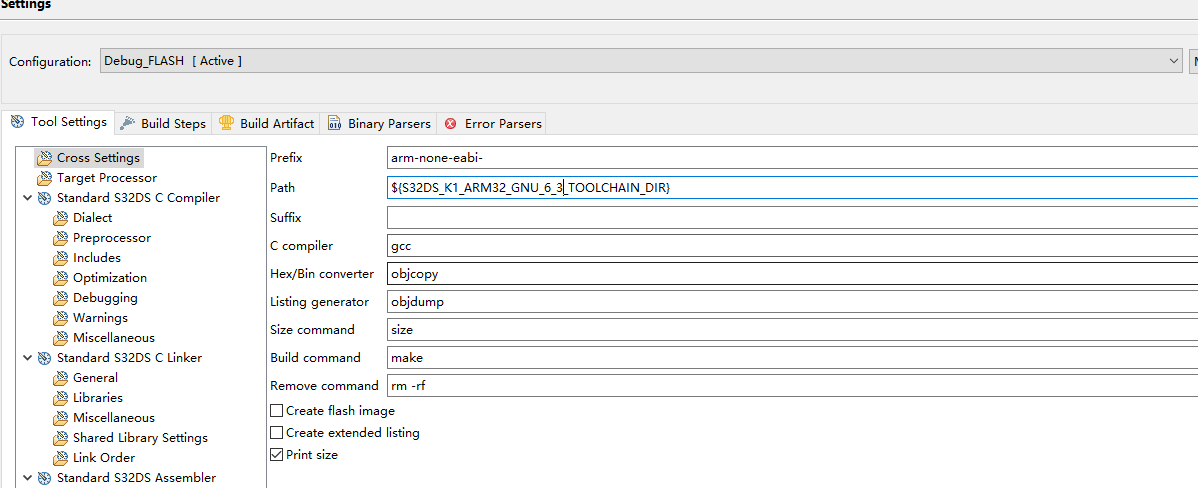Open Link Order settings entry
Viewport: 1198px width, 488px height.
(x=103, y=458)
